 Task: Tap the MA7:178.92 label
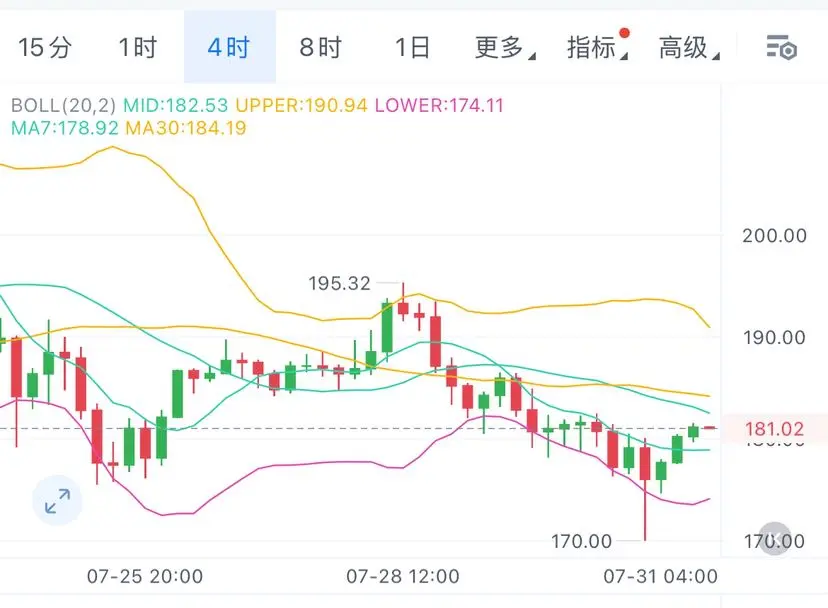[64, 128]
